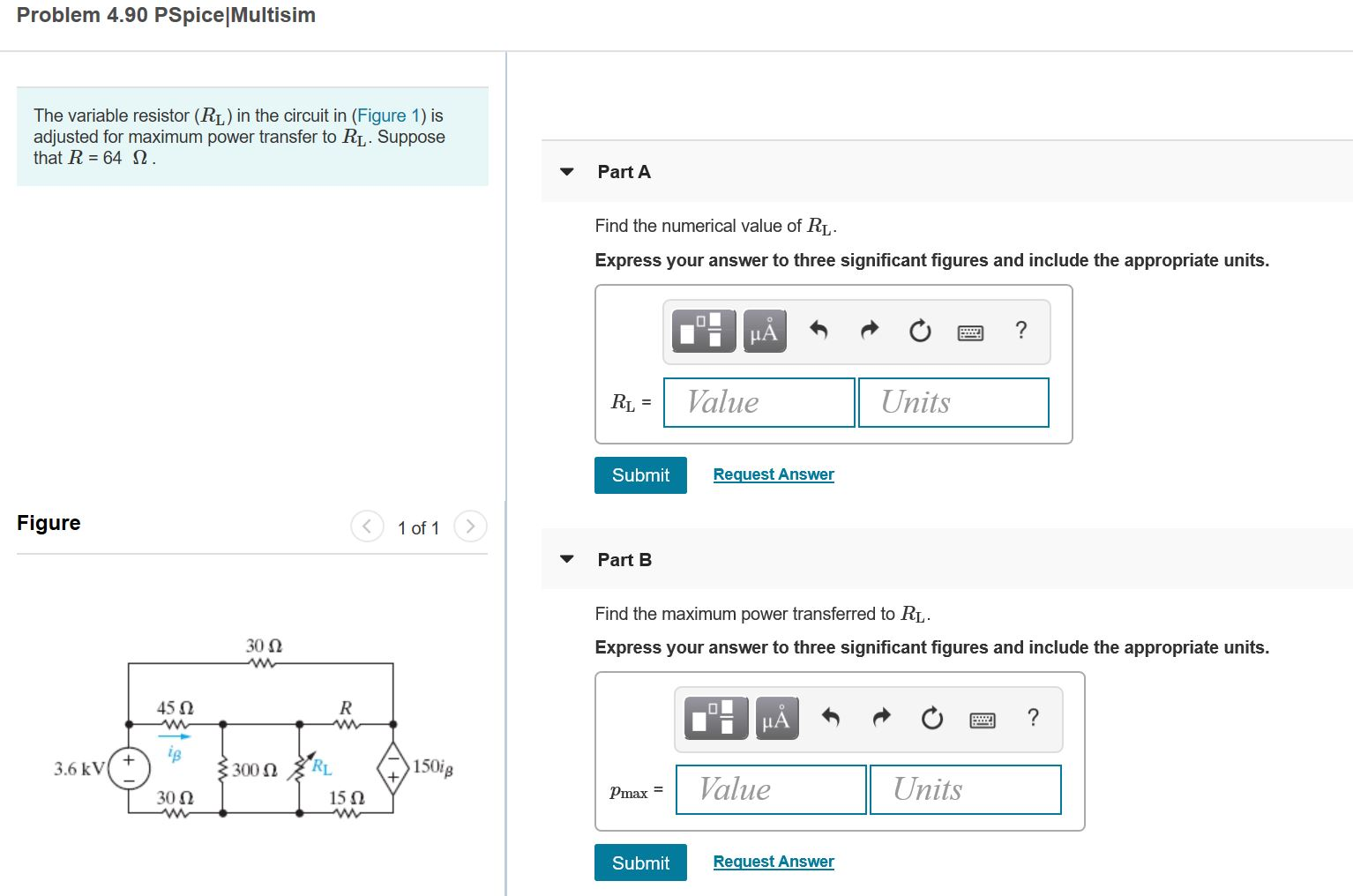Click the previous figure arrow
The image size is (1353, 896).
coord(367,526)
